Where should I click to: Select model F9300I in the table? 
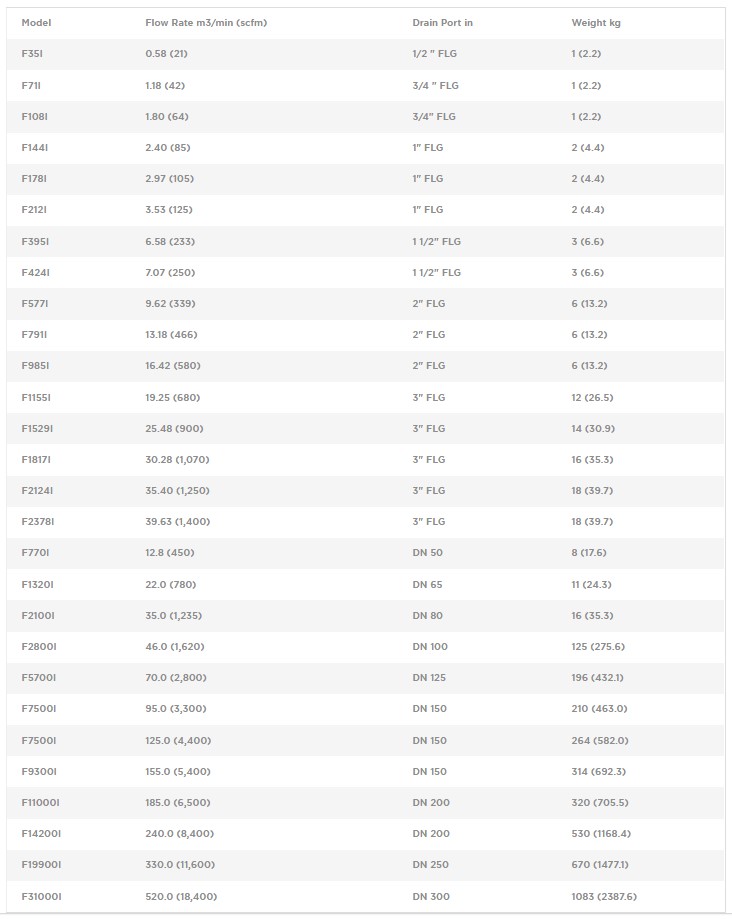(39, 772)
